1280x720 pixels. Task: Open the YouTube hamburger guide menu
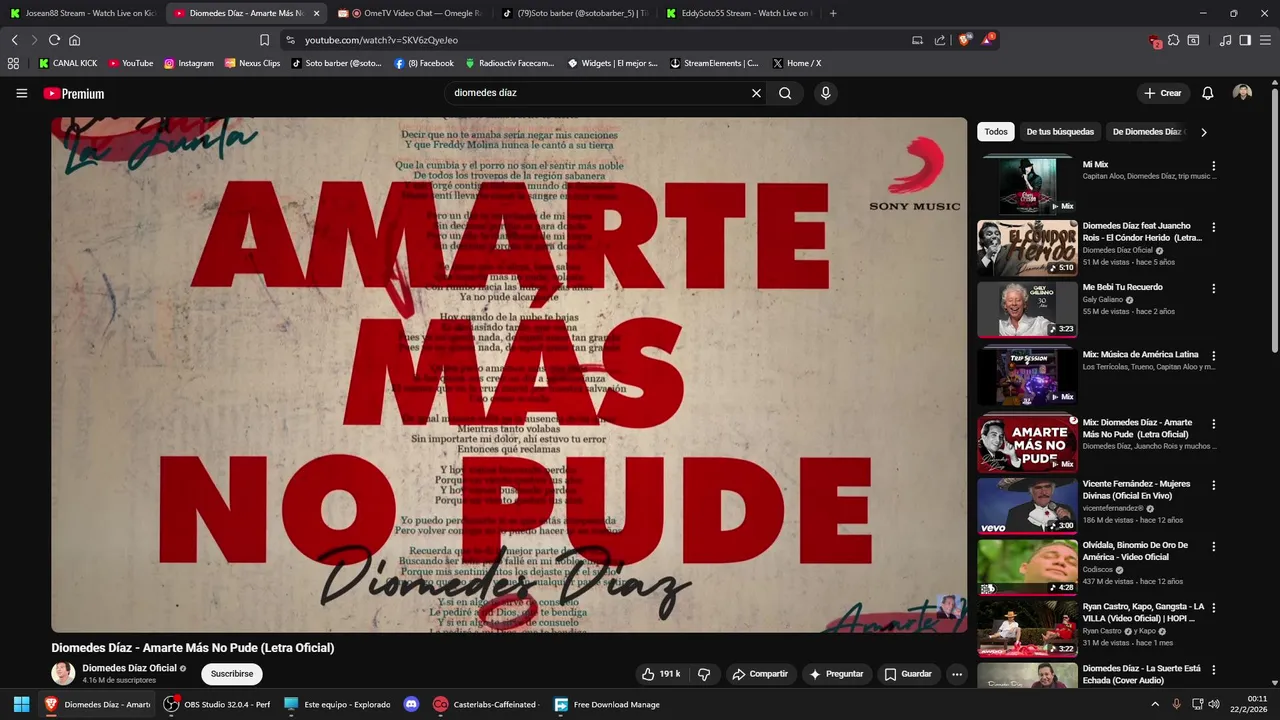[x=21, y=93]
